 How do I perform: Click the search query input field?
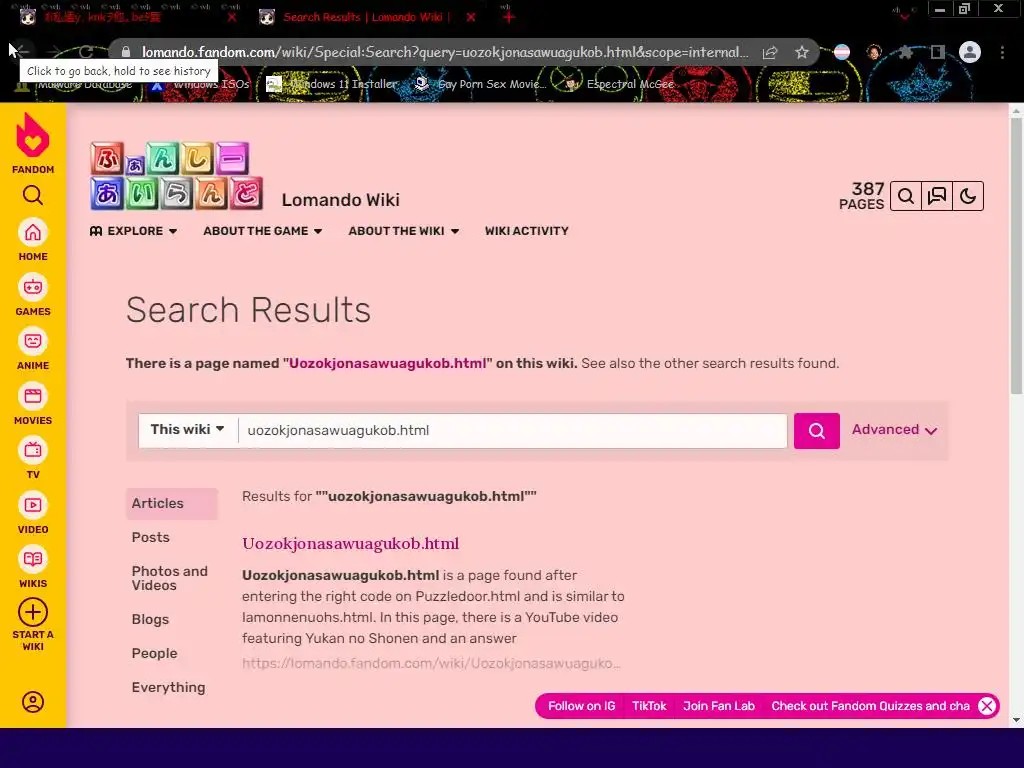(513, 430)
